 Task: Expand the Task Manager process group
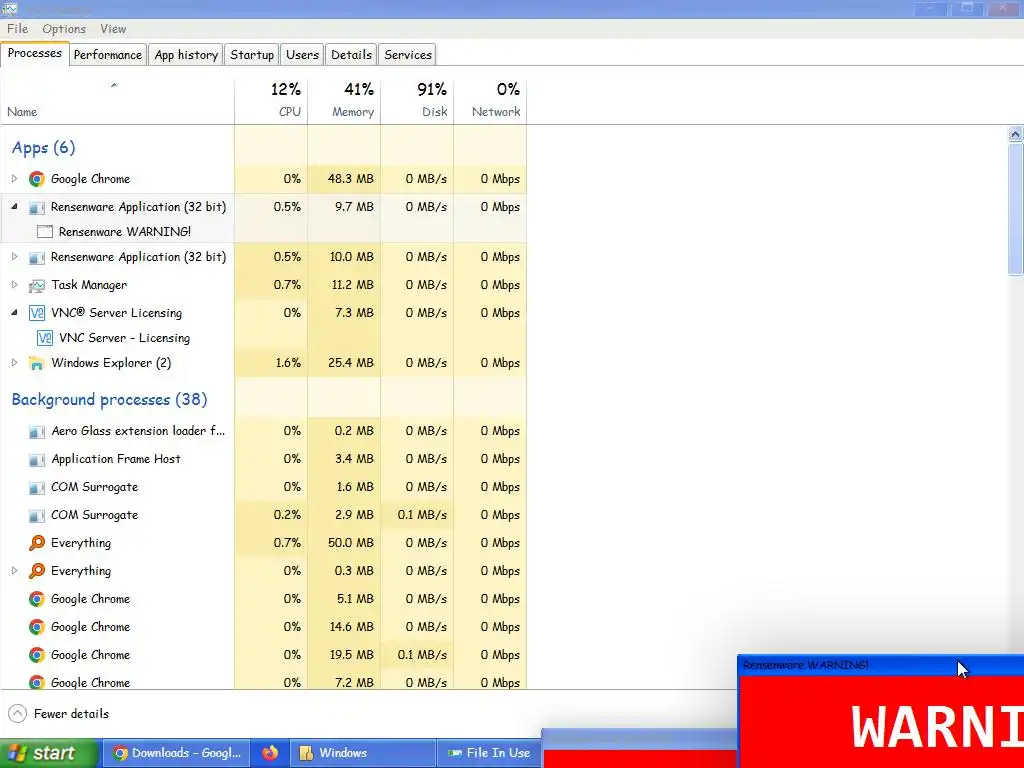(x=14, y=285)
